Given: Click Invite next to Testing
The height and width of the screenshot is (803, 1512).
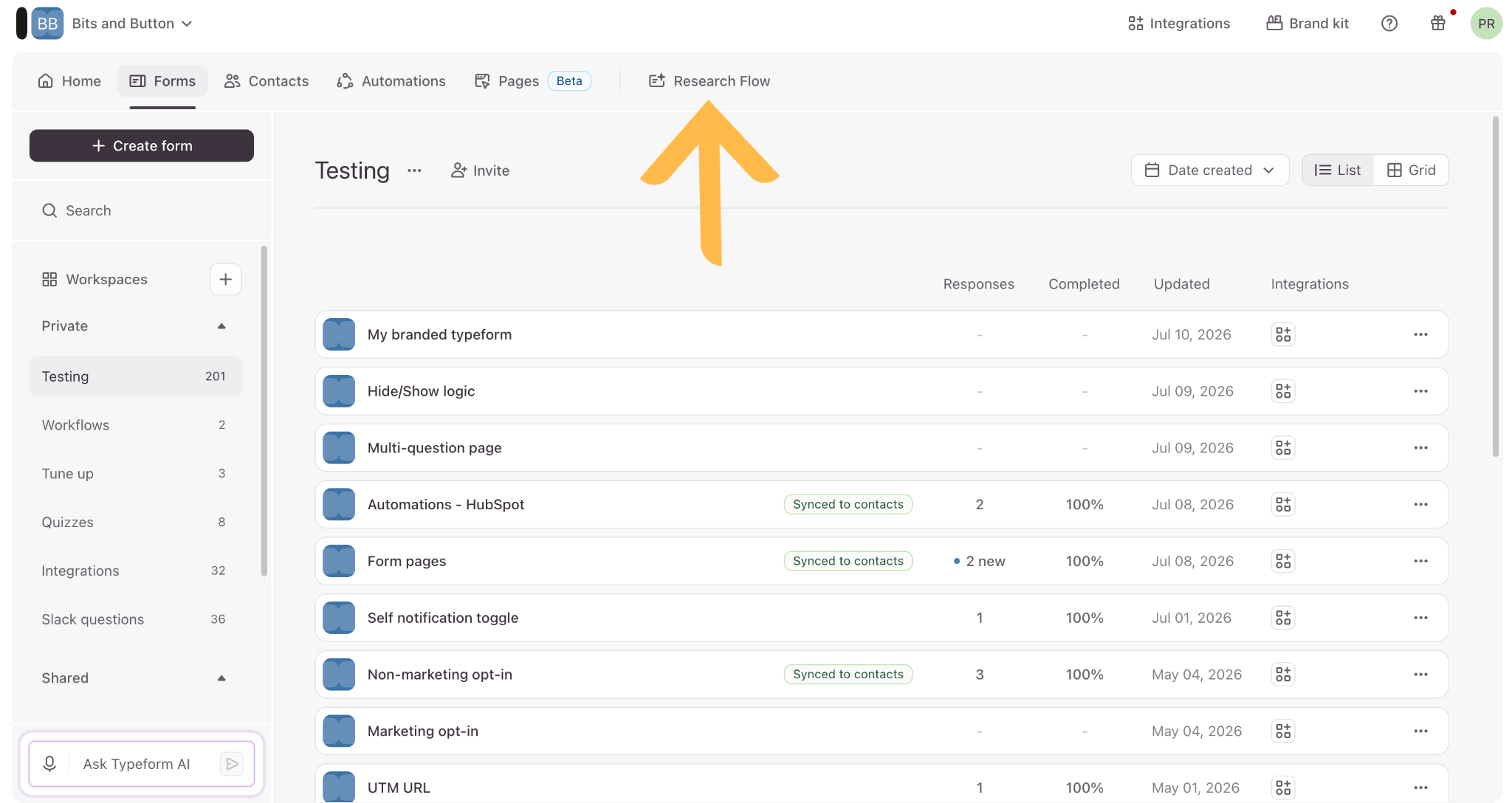Looking at the screenshot, I should [480, 170].
